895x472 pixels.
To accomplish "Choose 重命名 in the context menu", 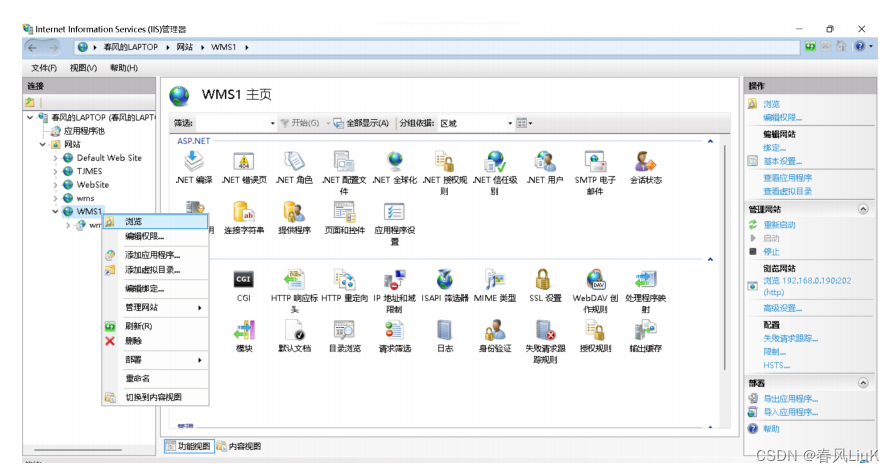I will click(155, 378).
